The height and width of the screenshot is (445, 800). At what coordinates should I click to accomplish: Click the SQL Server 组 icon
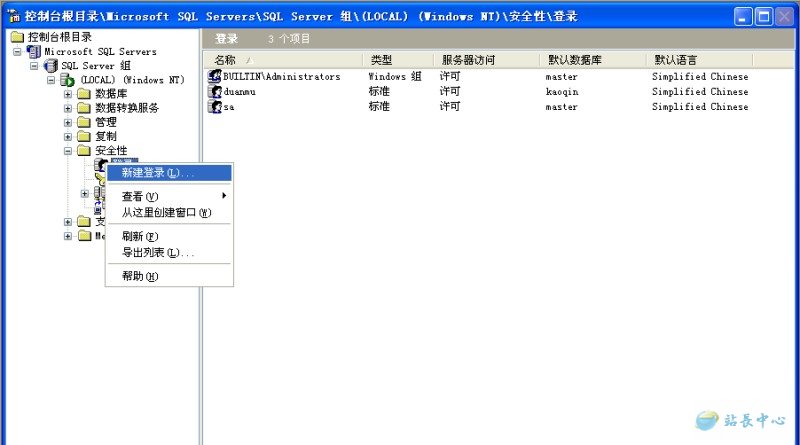51,66
